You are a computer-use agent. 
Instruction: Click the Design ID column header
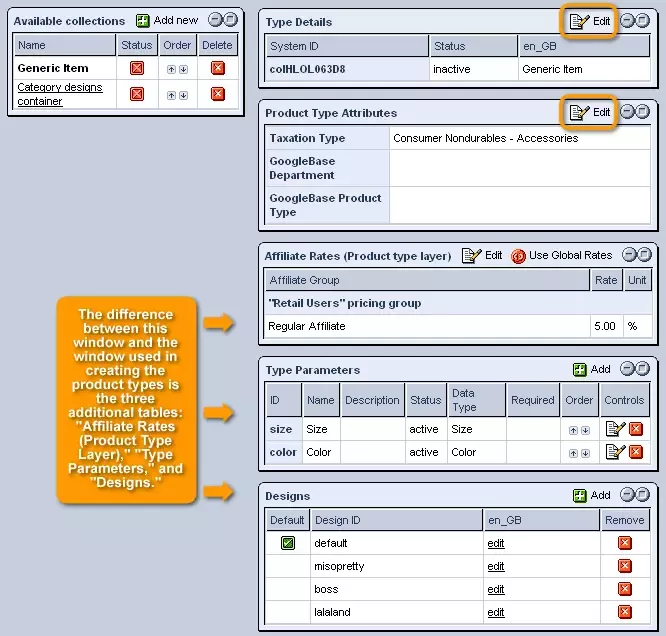396,520
